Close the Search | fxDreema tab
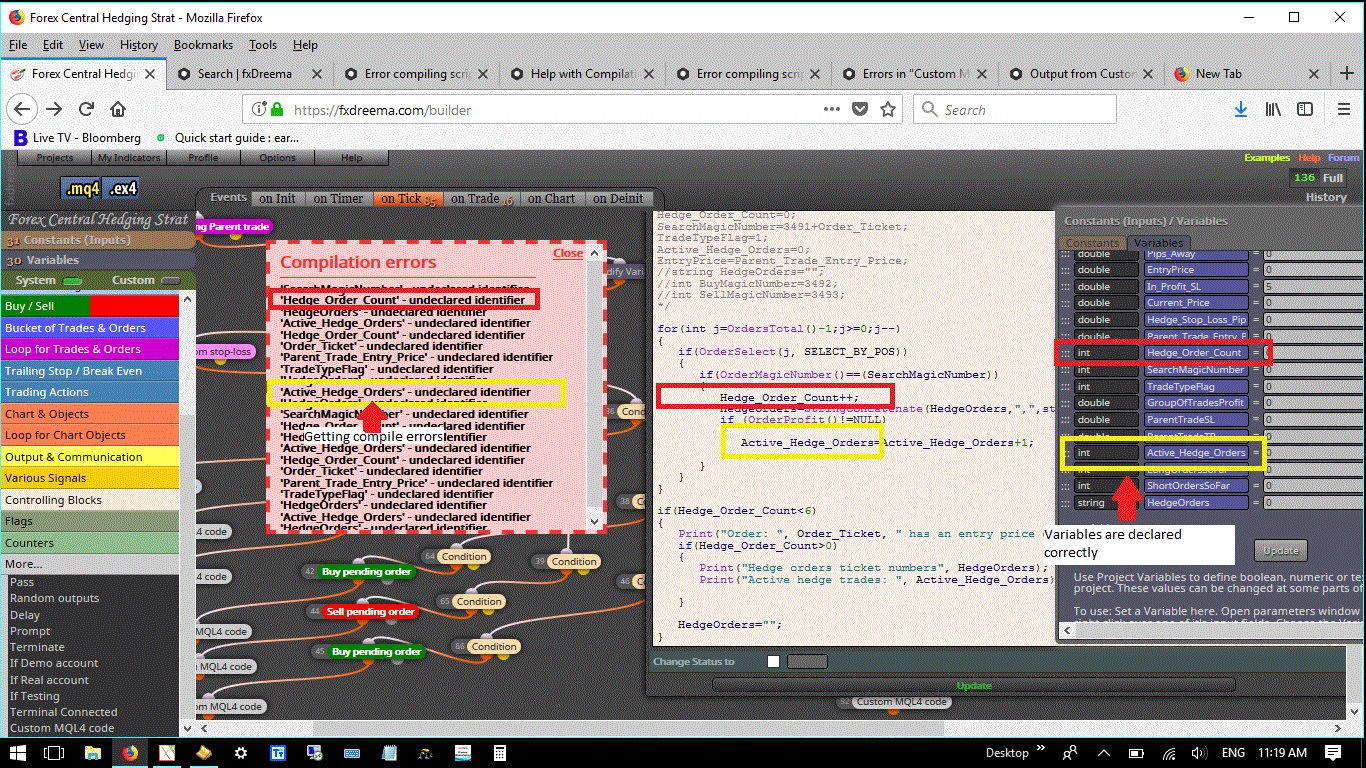The image size is (1366, 768). click(x=316, y=73)
